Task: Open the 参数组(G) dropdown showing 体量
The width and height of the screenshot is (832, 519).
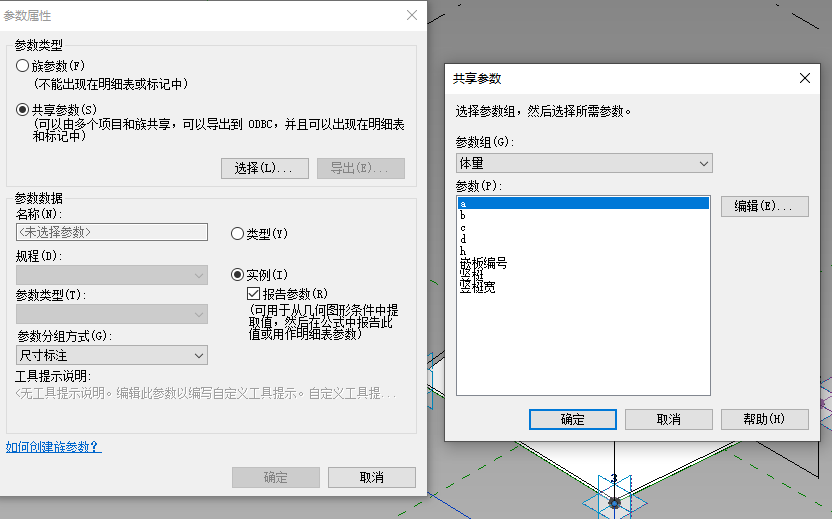Action: point(584,163)
